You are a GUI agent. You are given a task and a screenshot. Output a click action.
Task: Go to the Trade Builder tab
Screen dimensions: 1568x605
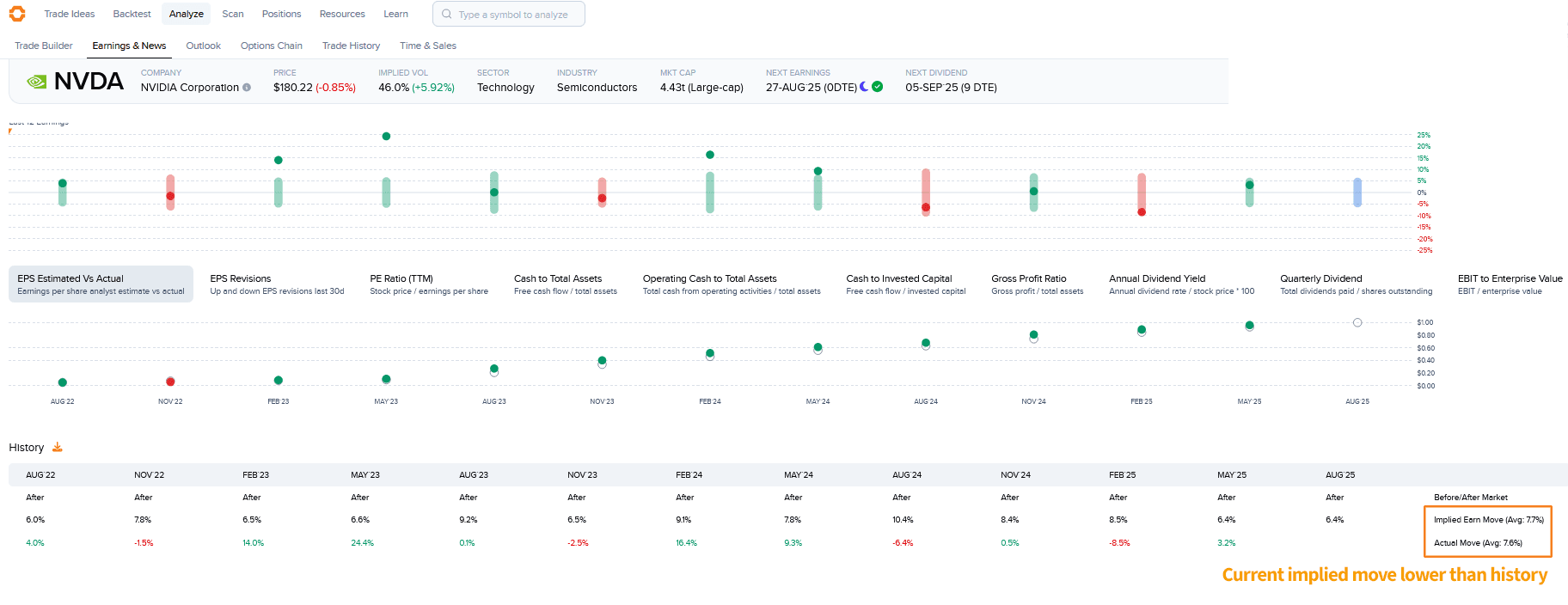pos(44,46)
